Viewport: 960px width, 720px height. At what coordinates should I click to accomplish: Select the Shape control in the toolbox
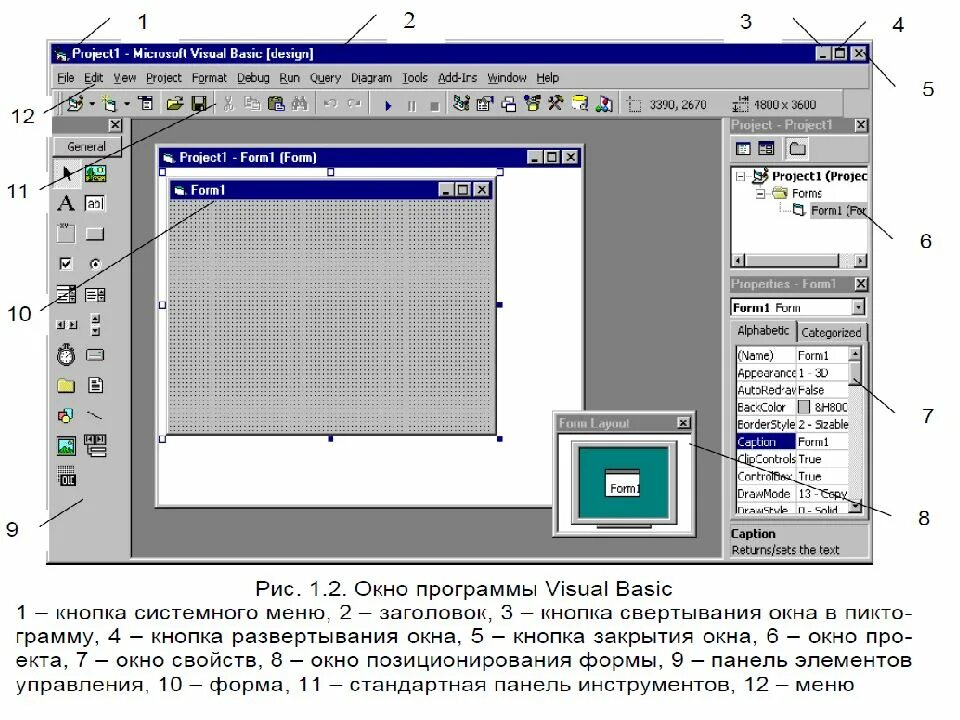pyautogui.click(x=65, y=416)
